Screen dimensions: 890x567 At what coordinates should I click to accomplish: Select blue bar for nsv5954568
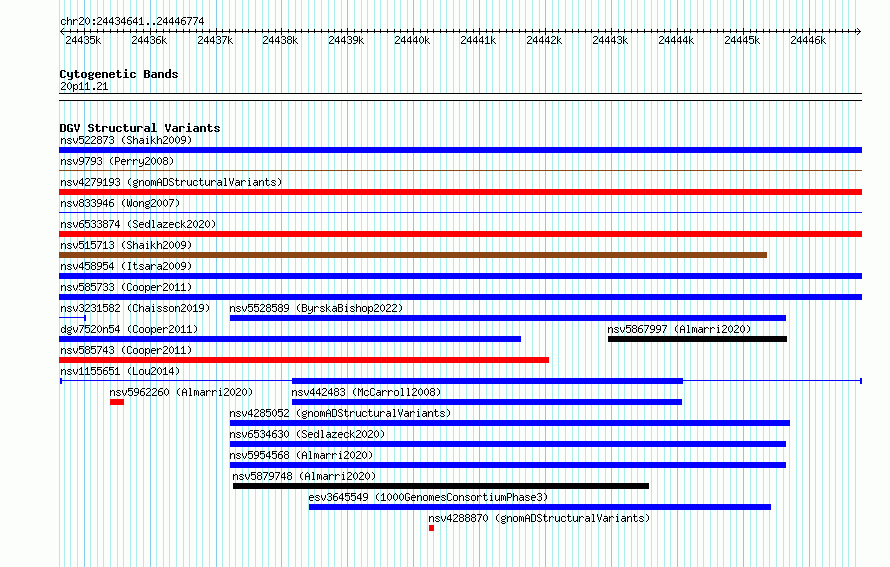(x=508, y=465)
